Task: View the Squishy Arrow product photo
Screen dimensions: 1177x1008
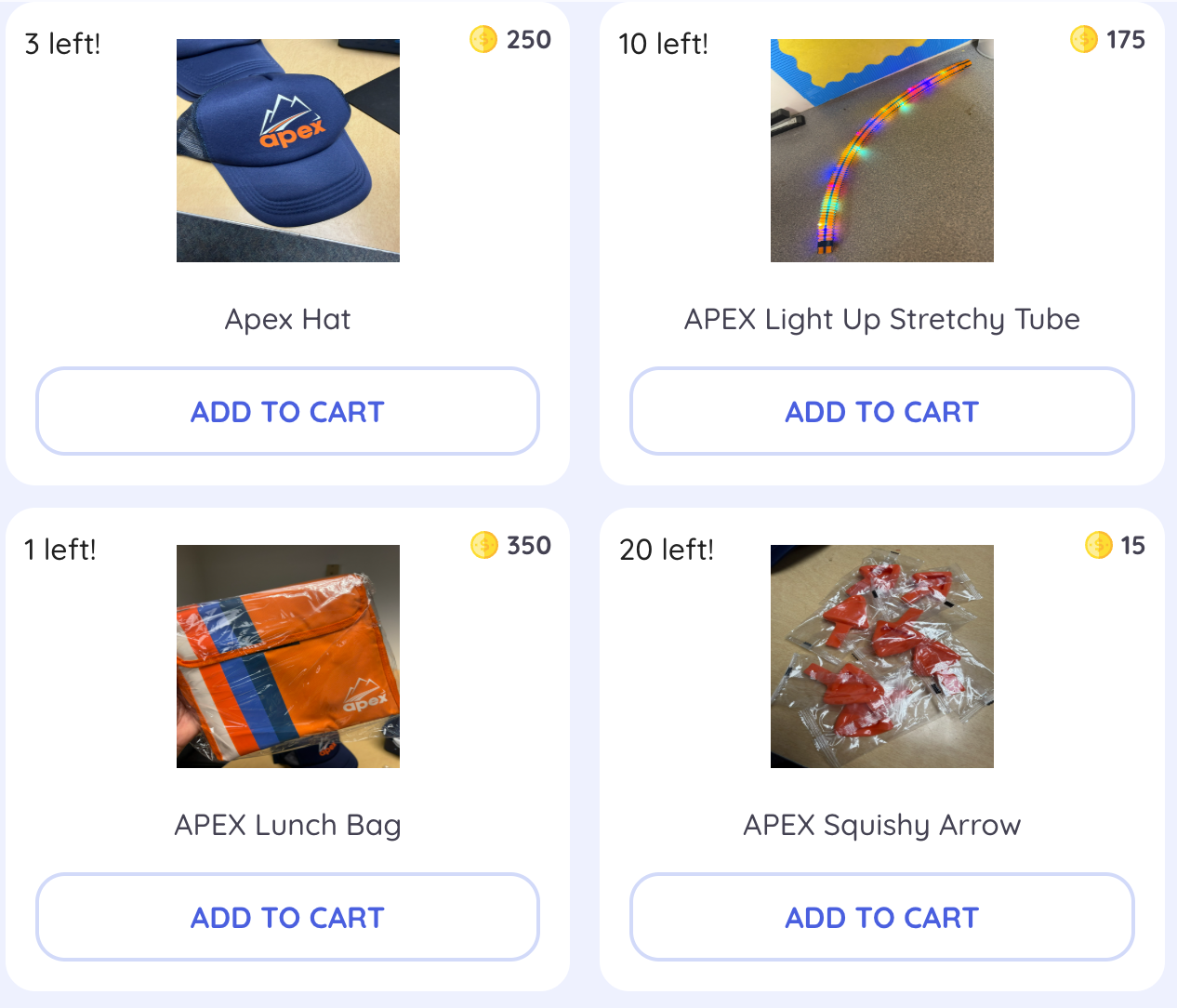Action: (882, 657)
